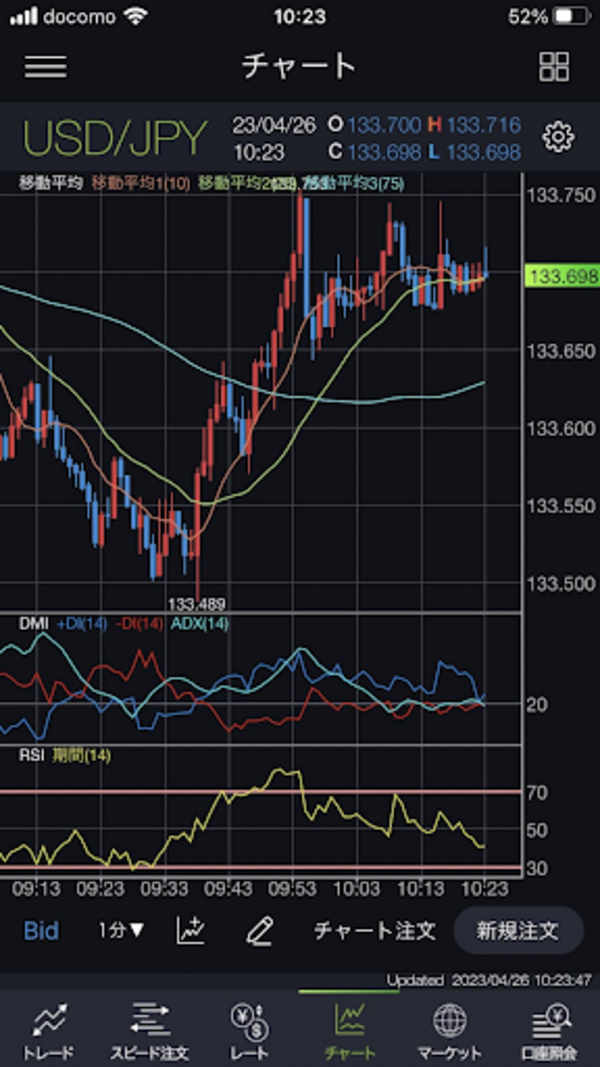
Task: Go to the 口座照会 tab
Action: [549, 1030]
